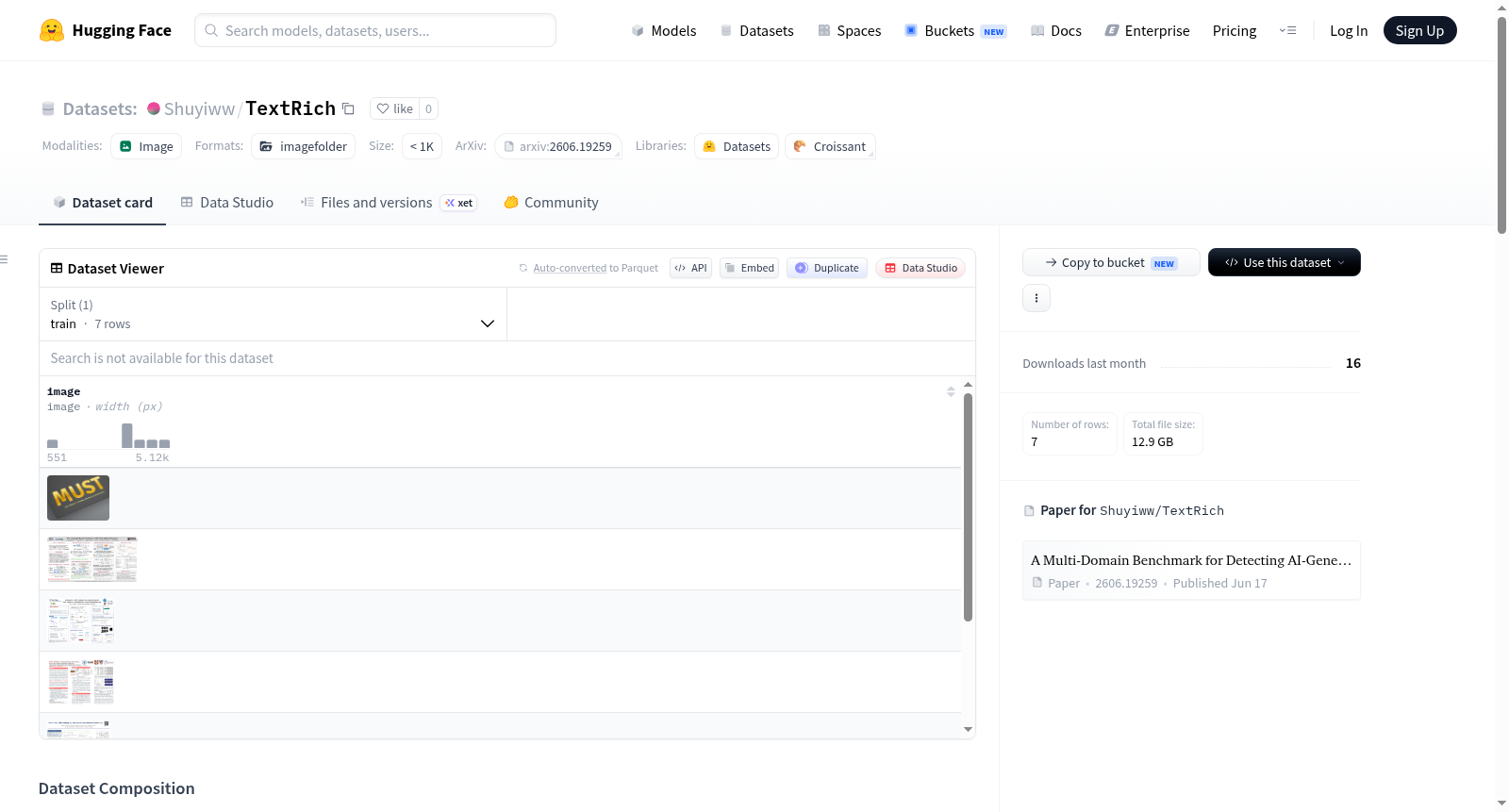Open the fourth row poster thumbnail
The height and width of the screenshot is (812, 1509).
[x=81, y=682]
